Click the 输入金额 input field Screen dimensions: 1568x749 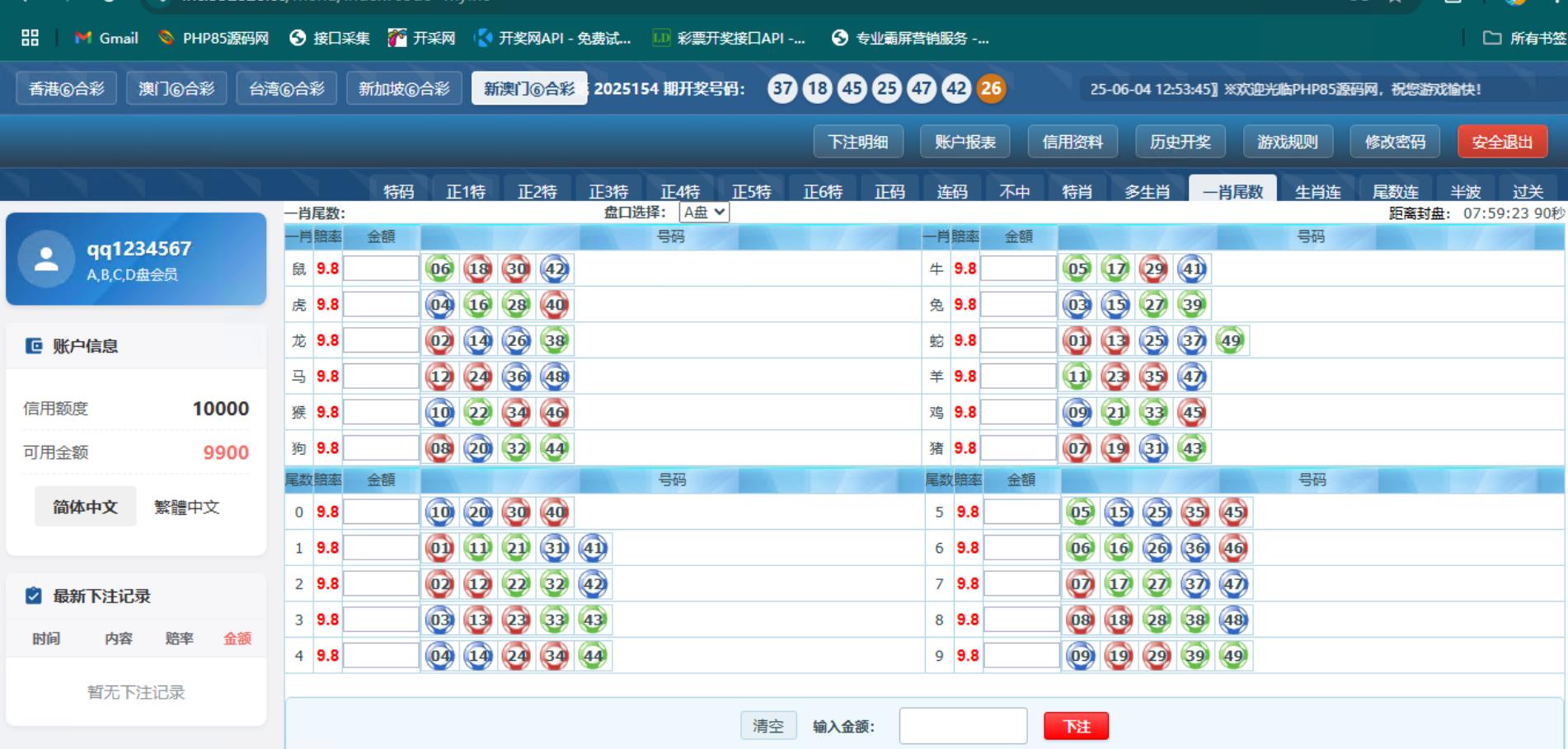[963, 726]
